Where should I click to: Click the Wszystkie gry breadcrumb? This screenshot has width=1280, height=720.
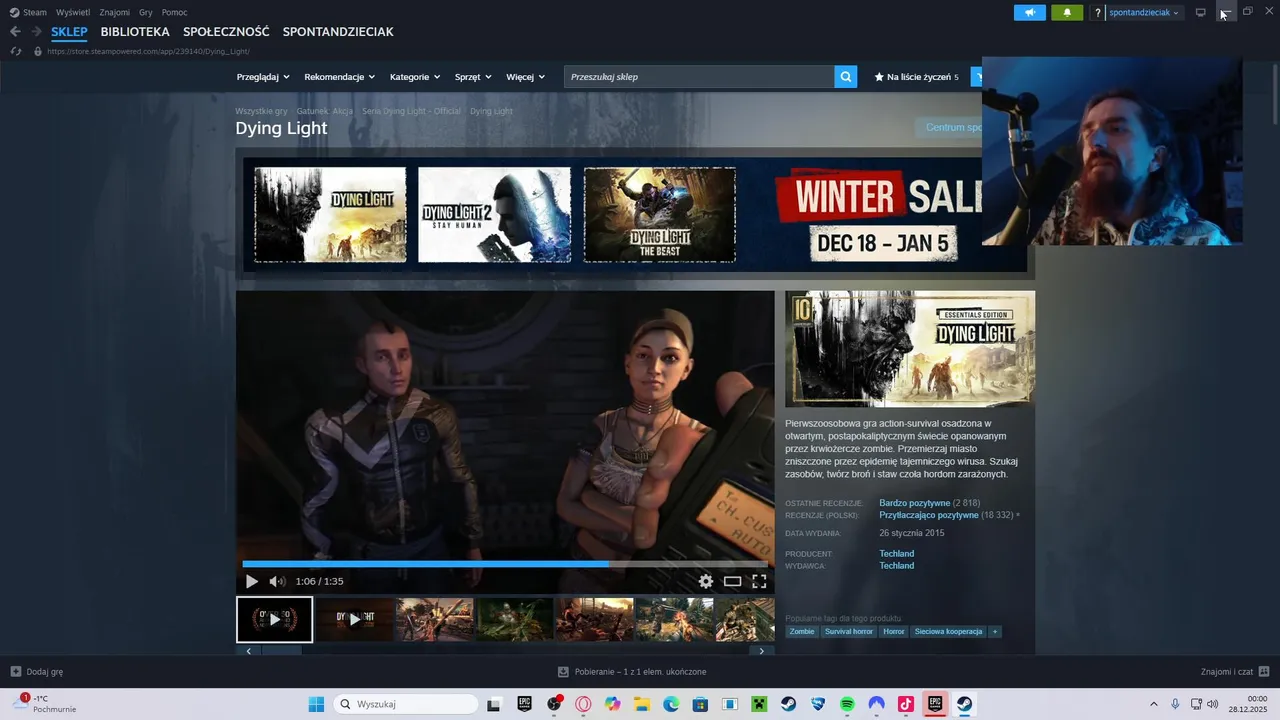261,111
